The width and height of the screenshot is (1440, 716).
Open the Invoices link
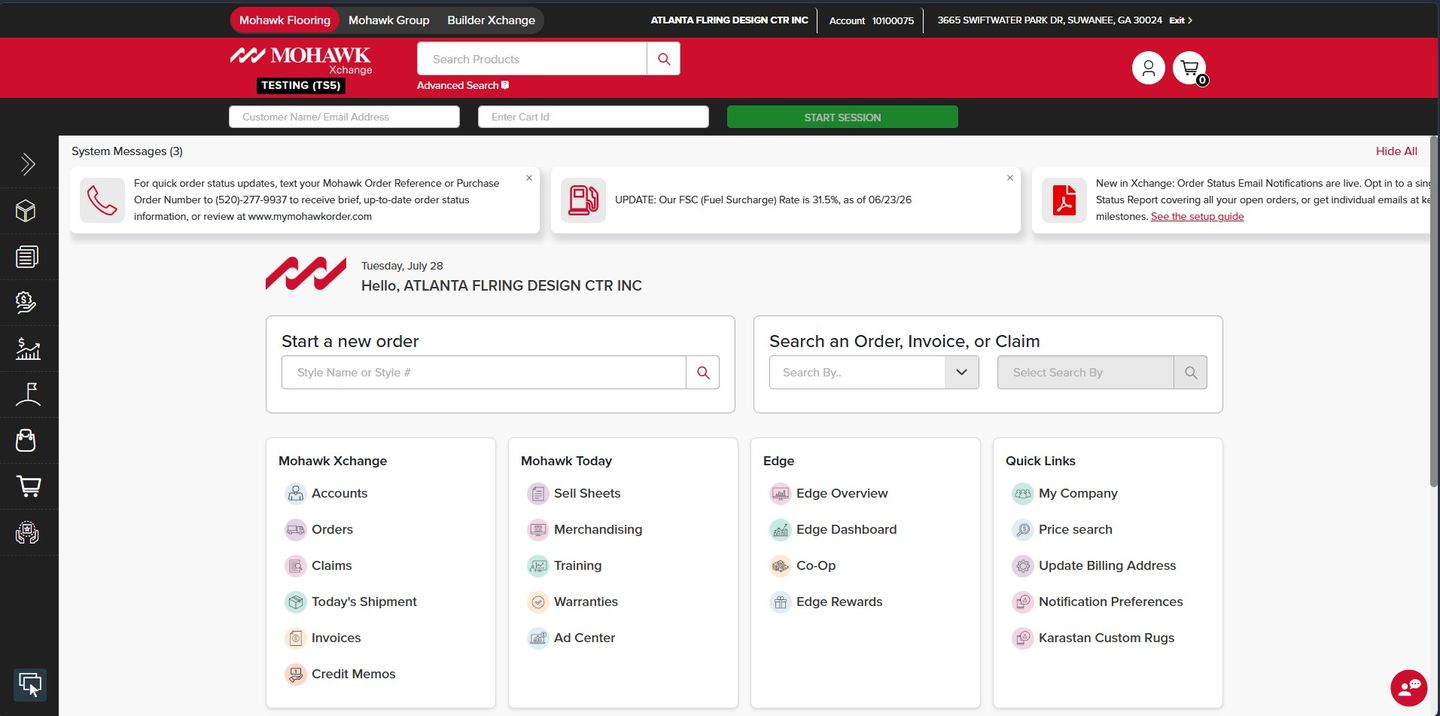pos(336,638)
